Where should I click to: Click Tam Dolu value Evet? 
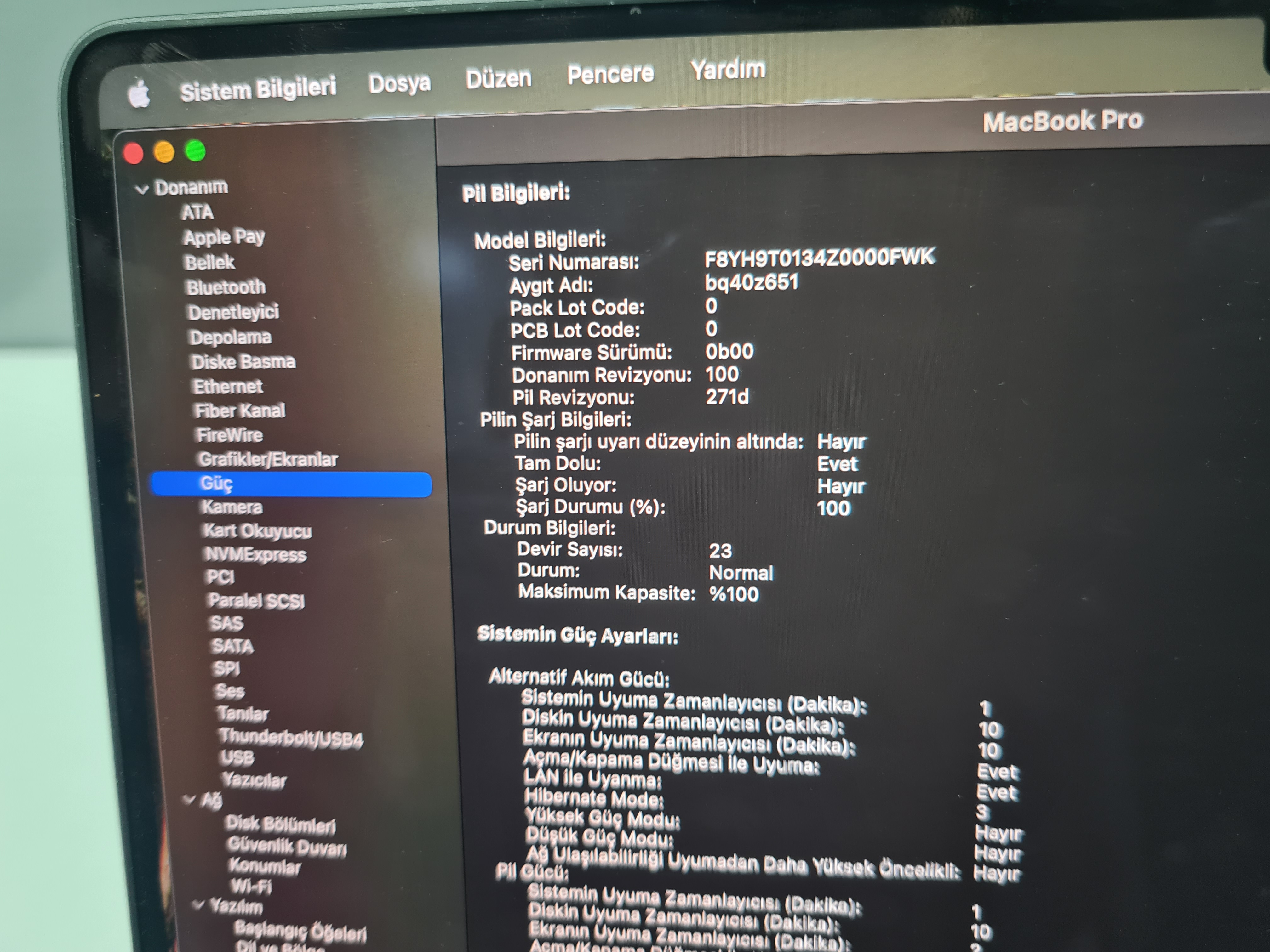tap(837, 464)
